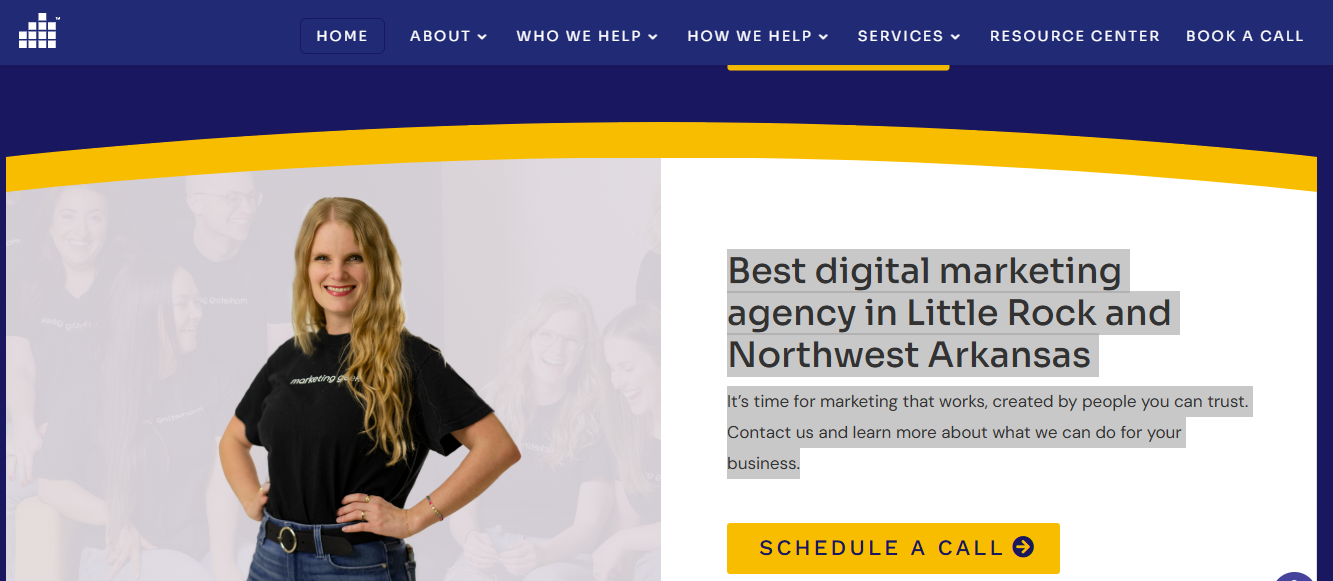
Task: Click the yellow SCHEDULE A CALL button
Action: 893,548
